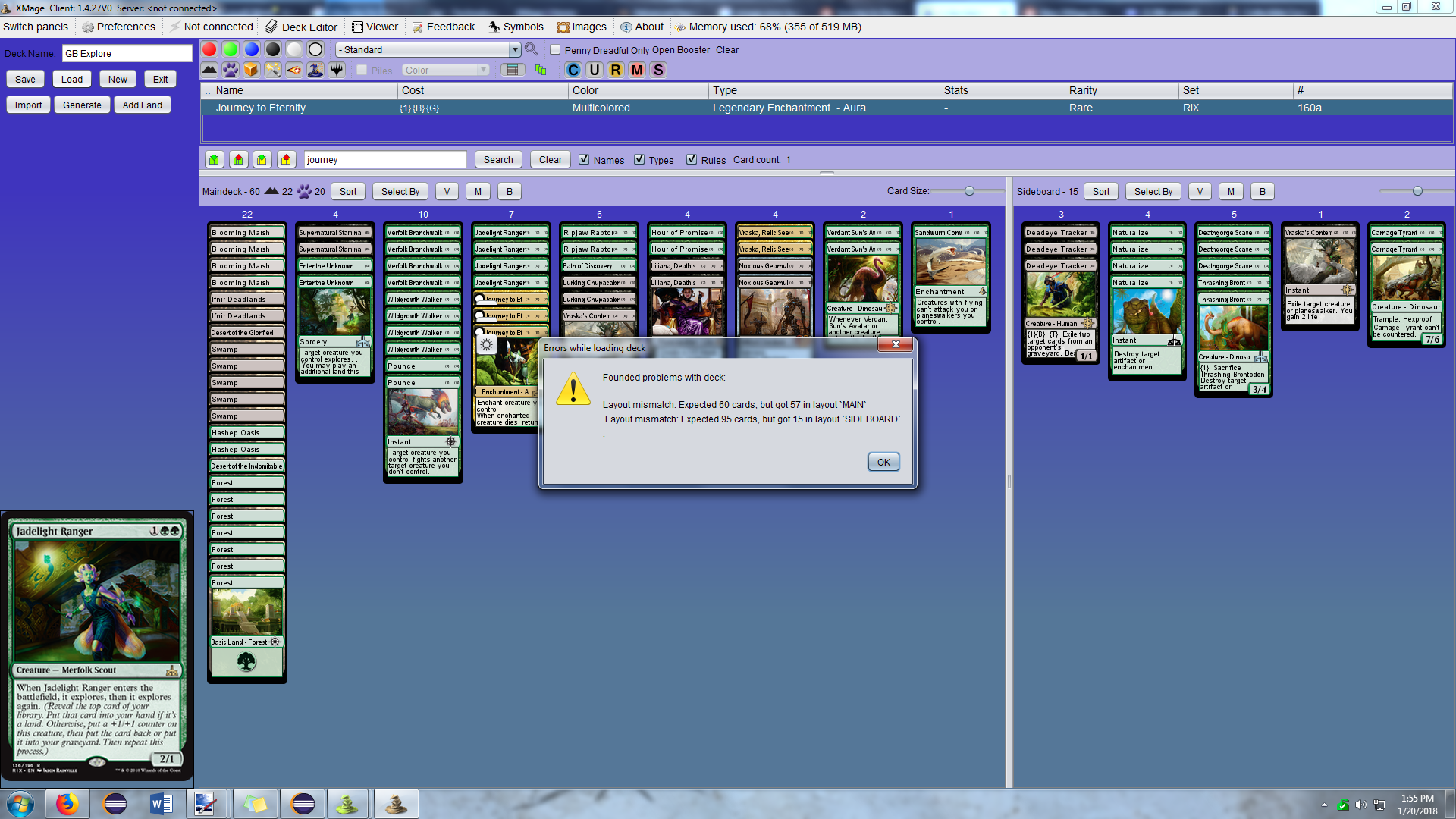Click the Deck Name input field
This screenshot has height=819, width=1456.
[x=127, y=53]
